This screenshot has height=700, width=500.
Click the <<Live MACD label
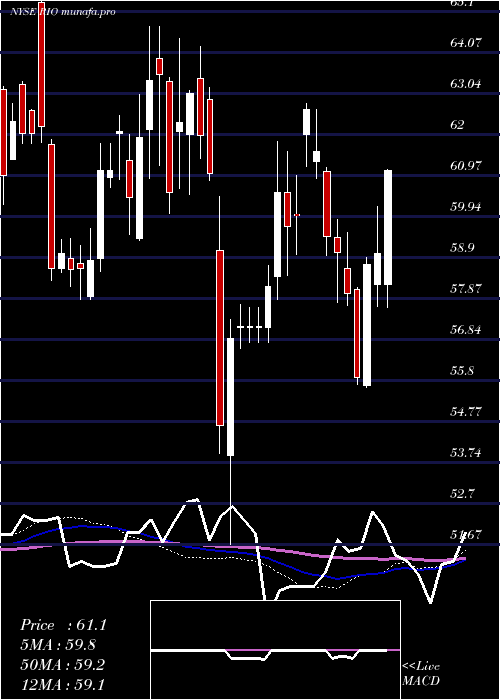pyautogui.click(x=421, y=674)
